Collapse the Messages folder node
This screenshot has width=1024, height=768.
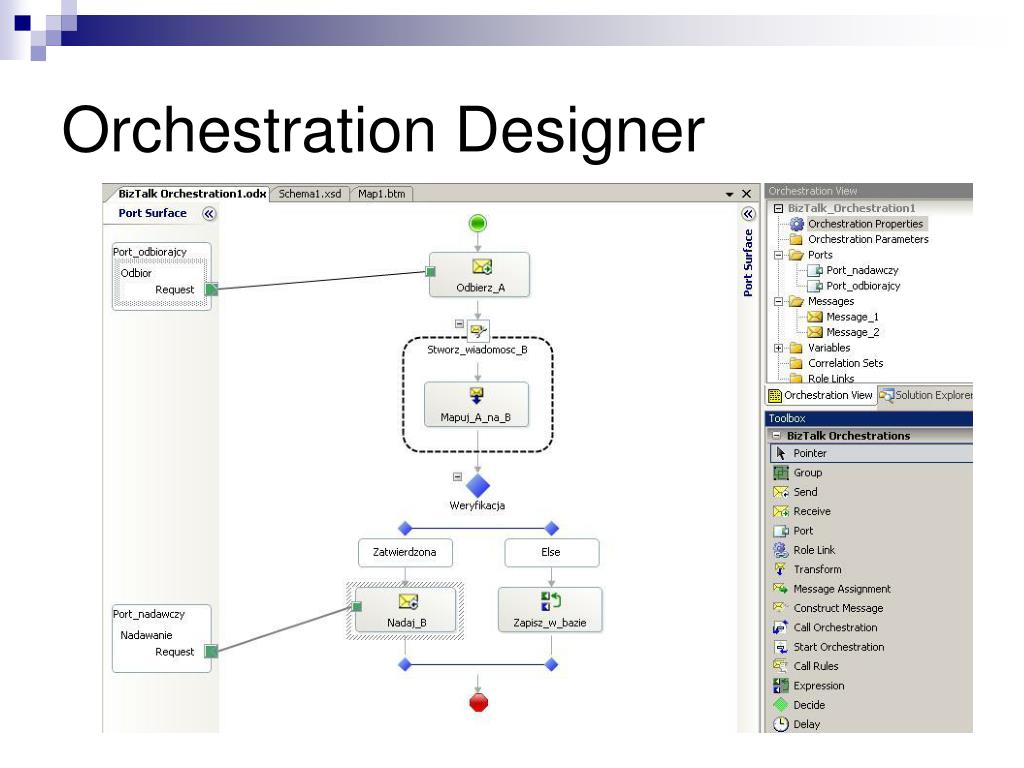tap(778, 302)
